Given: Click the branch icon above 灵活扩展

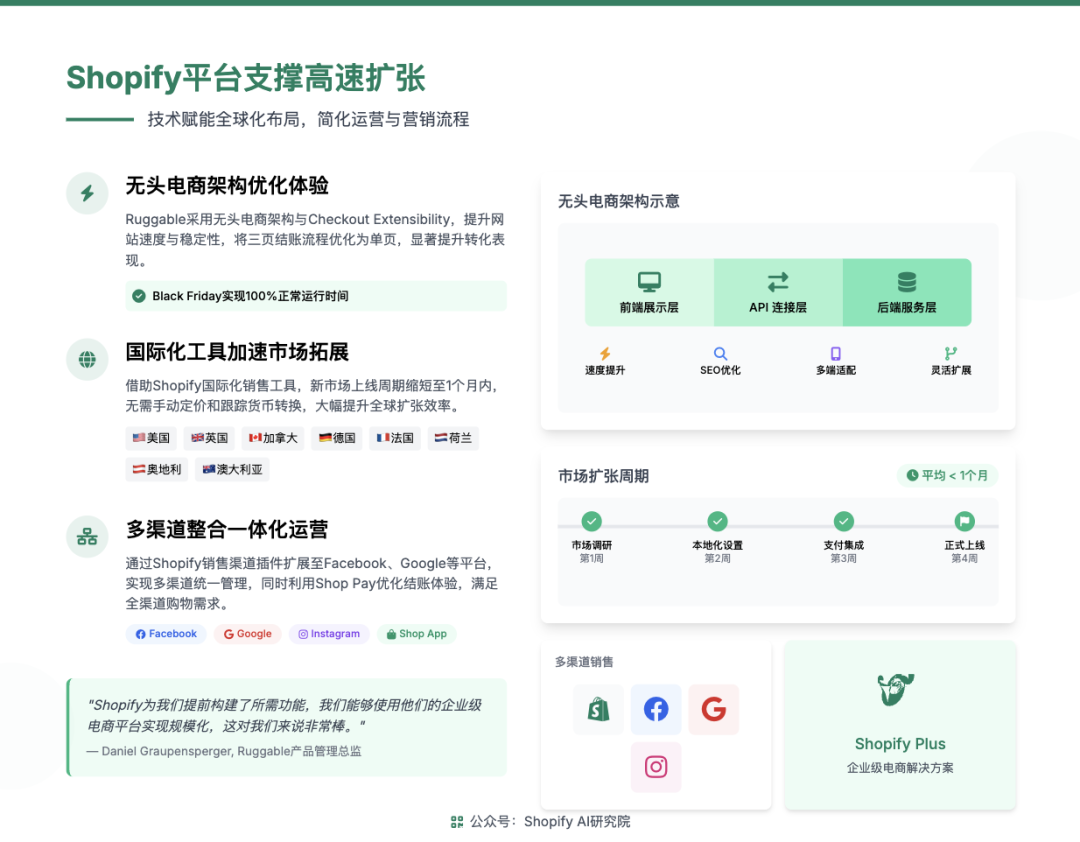Looking at the screenshot, I should [x=951, y=353].
